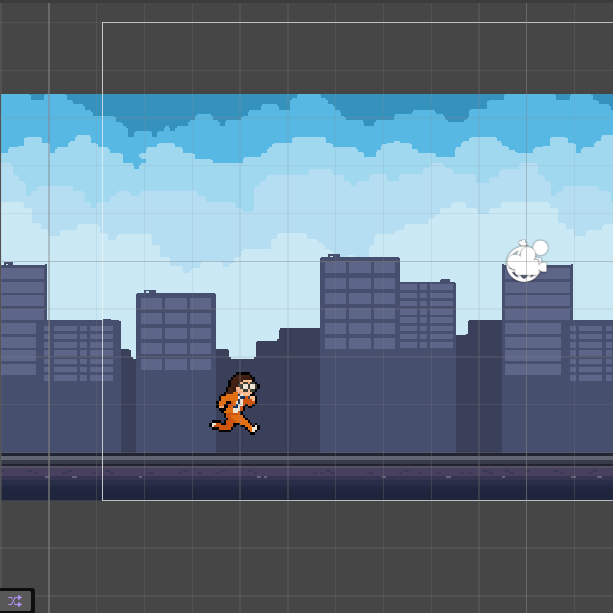The width and height of the screenshot is (613, 613).
Task: Click the purple shuffle arrows icon
Action: click(15, 601)
